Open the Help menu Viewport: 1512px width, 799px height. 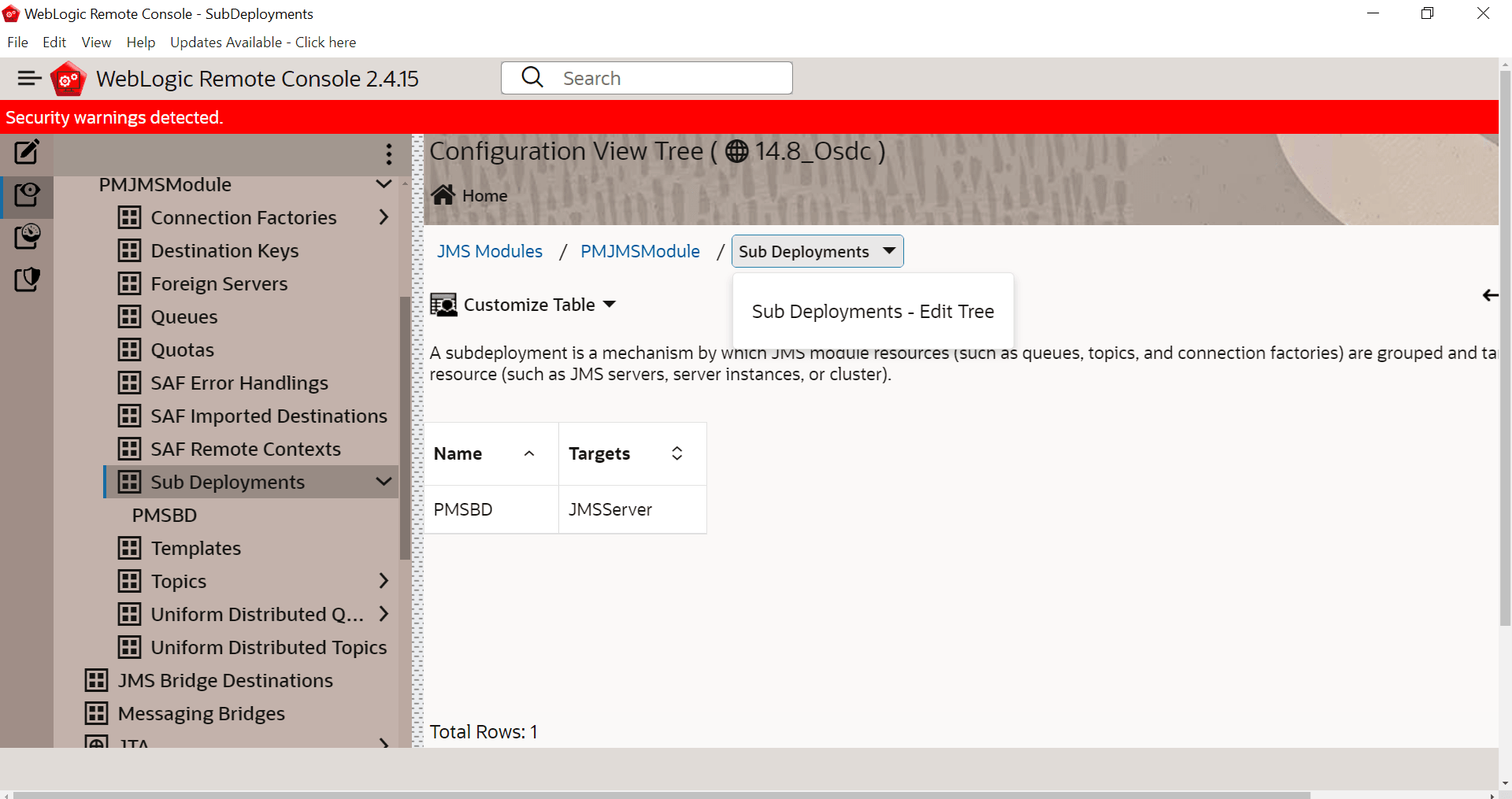tap(141, 43)
